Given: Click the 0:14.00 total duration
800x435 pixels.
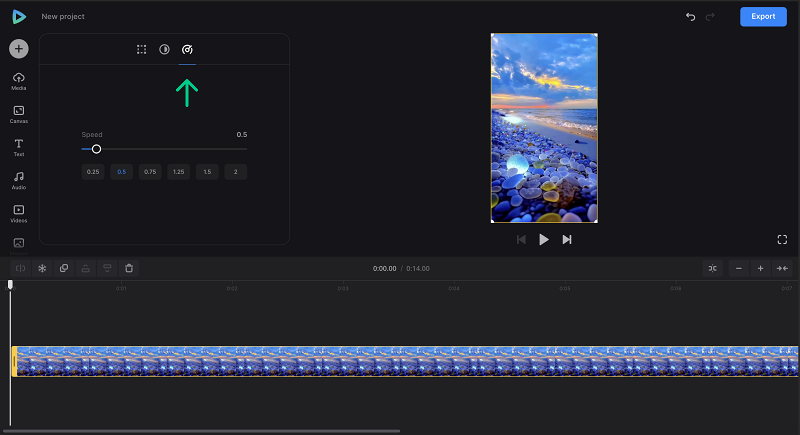Looking at the screenshot, I should point(418,269).
